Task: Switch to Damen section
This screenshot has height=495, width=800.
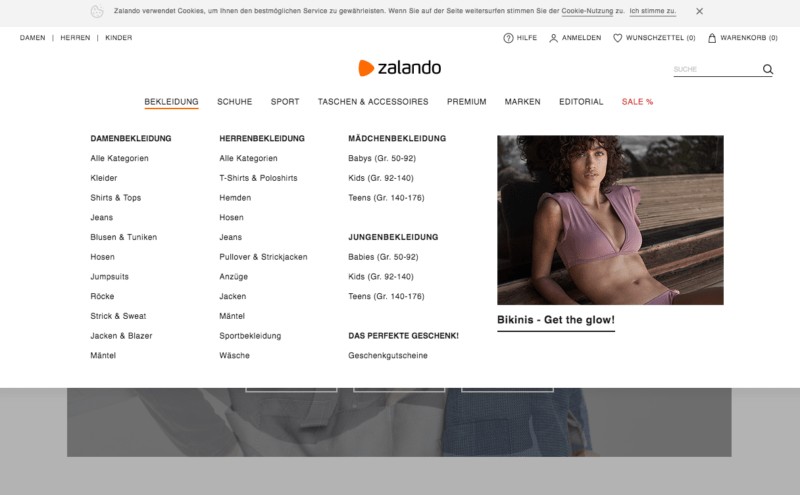Action: click(x=33, y=38)
